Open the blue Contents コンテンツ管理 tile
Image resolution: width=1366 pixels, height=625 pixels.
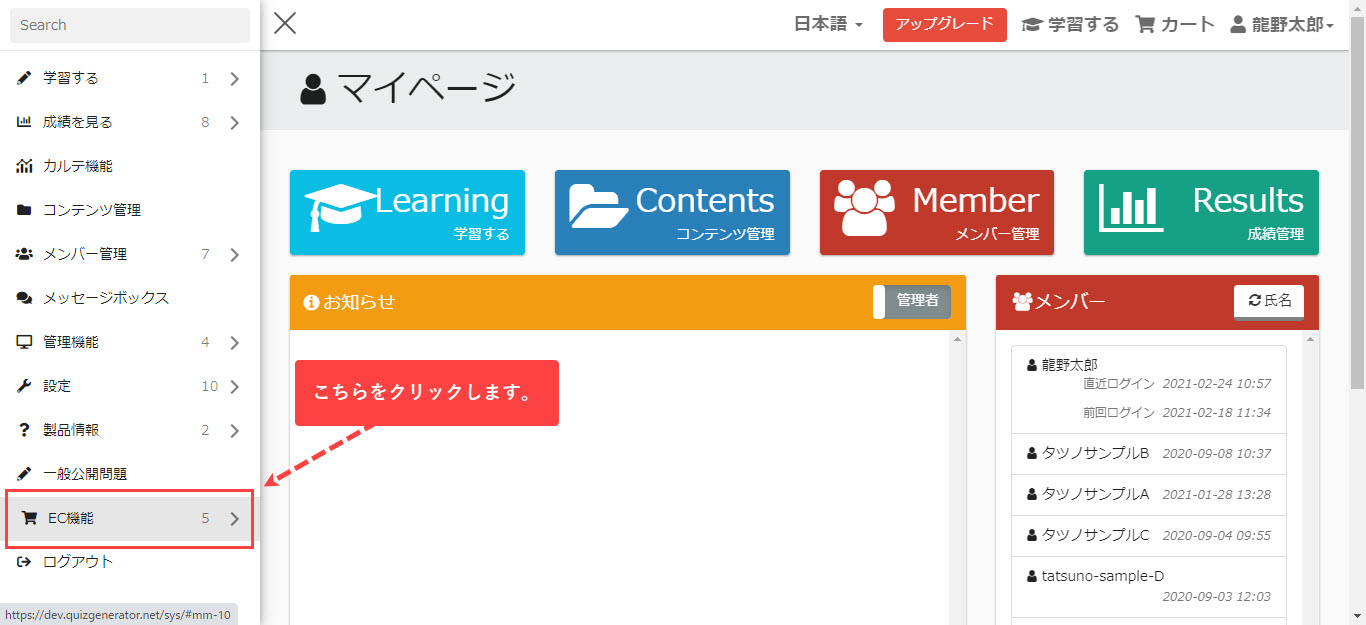point(672,212)
